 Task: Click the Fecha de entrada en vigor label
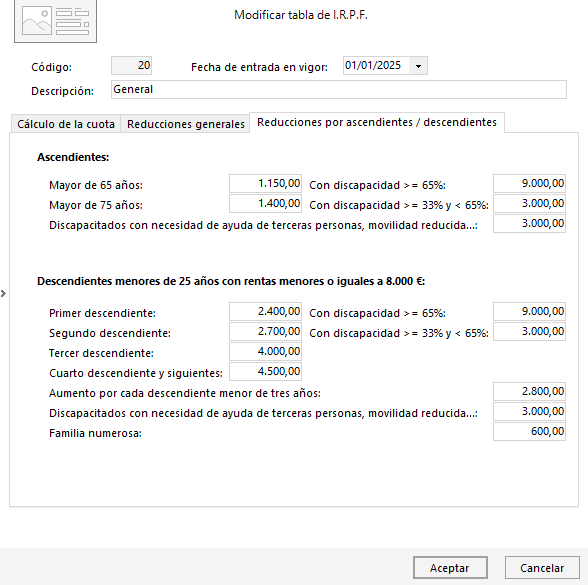pos(259,67)
